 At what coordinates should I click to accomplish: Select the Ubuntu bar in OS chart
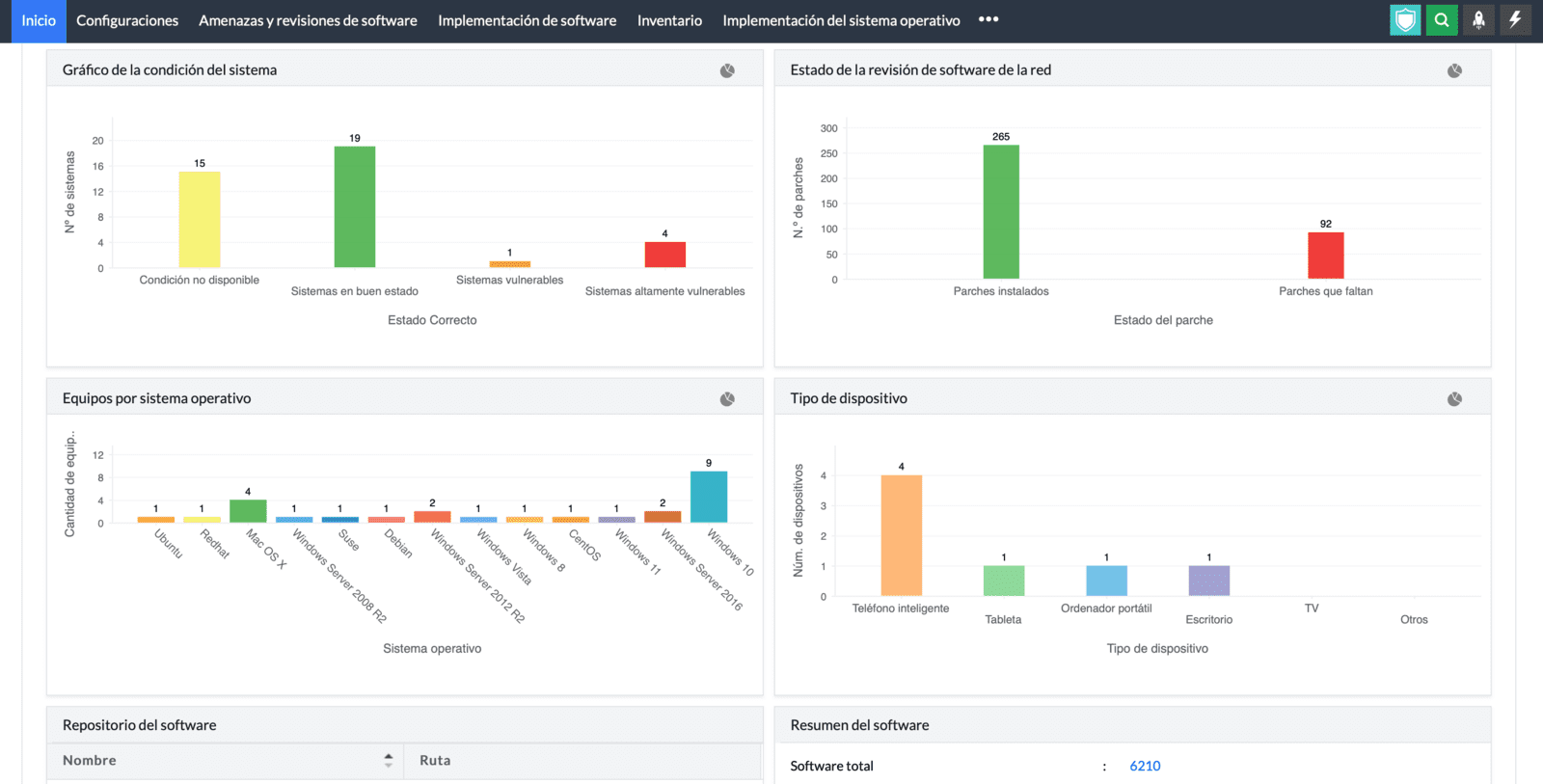point(156,520)
